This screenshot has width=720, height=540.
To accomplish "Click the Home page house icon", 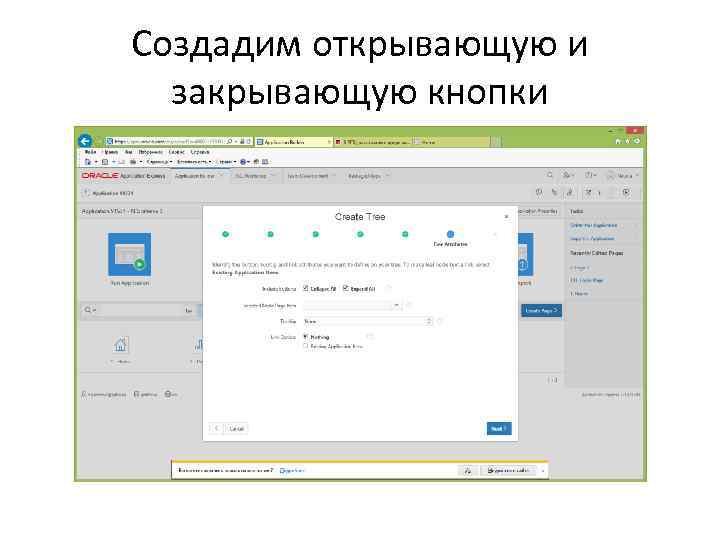I will click(x=120, y=345).
